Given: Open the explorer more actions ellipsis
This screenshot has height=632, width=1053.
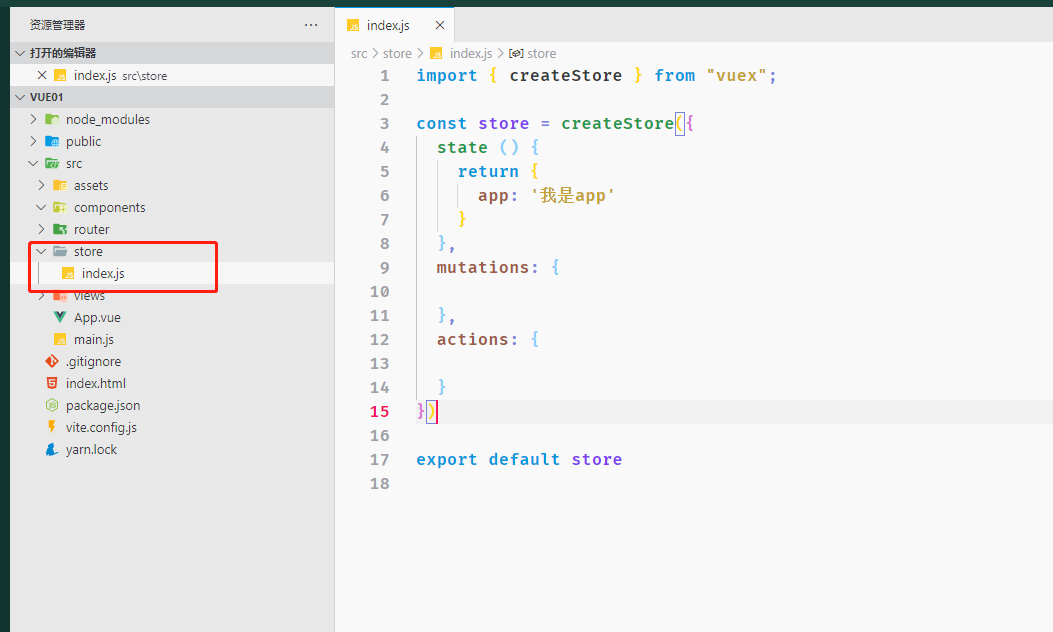Looking at the screenshot, I should 312,24.
